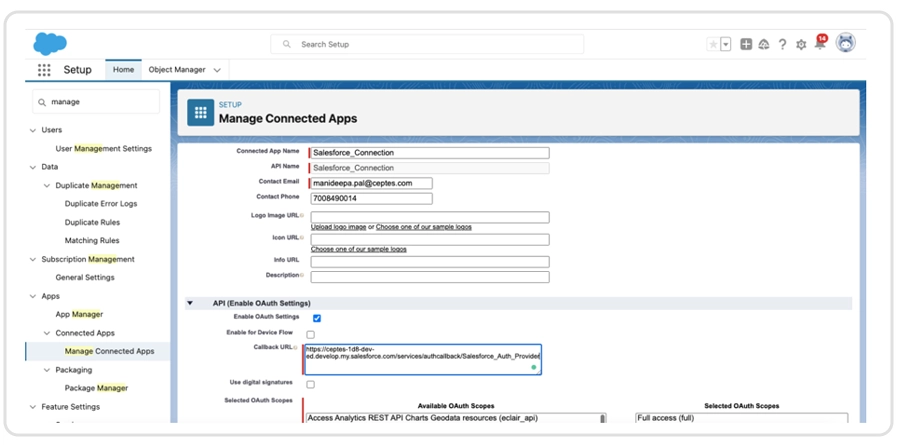Screen dimensions: 900x445
Task: Expand the Object Manager tab dropdown
Action: (x=217, y=70)
